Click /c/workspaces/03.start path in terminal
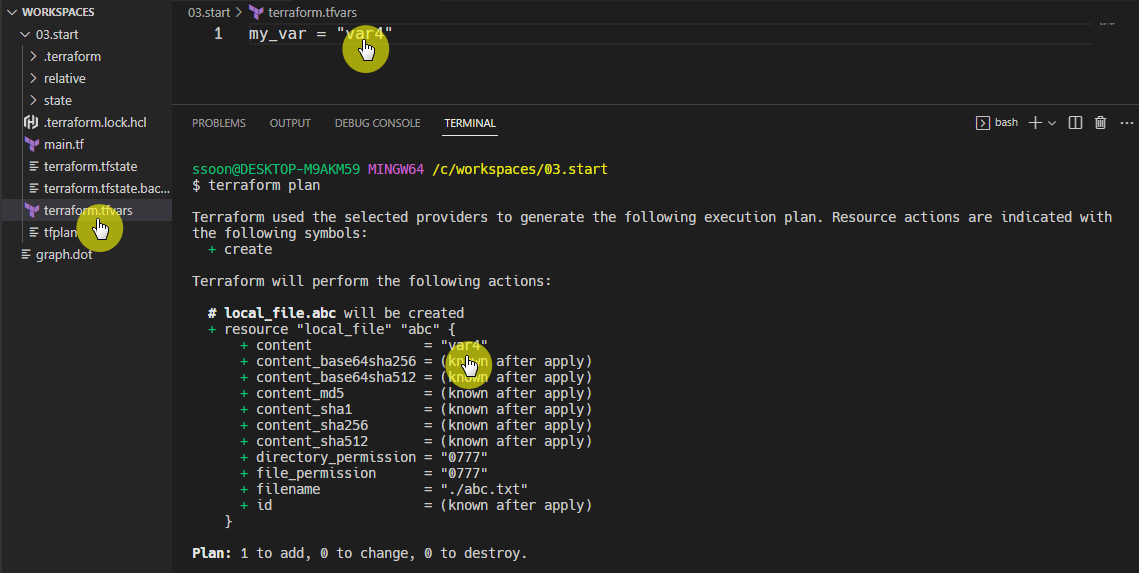Screen dimensions: 1139x573 tap(519, 169)
